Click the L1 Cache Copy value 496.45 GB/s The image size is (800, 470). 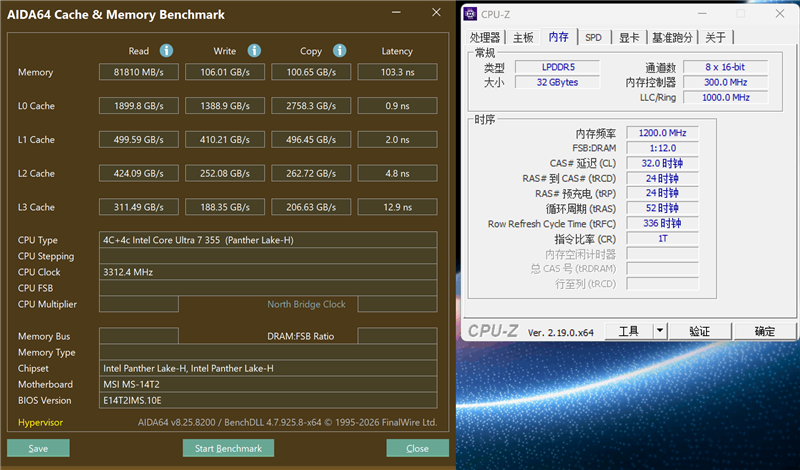pyautogui.click(x=311, y=139)
